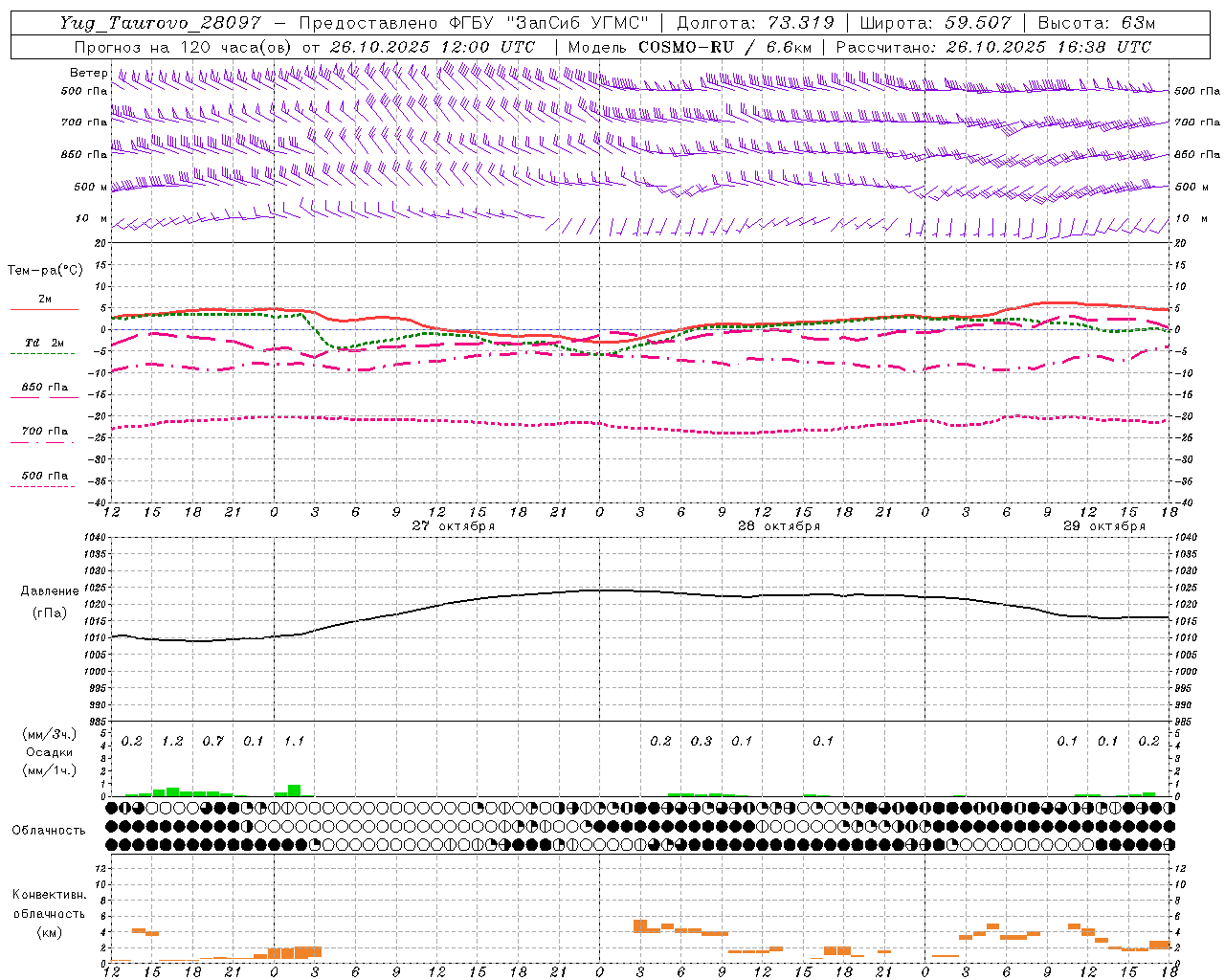Click the (гПа) unit label under Давление
Viewport: 1225px width, 980px height.
[x=50, y=613]
